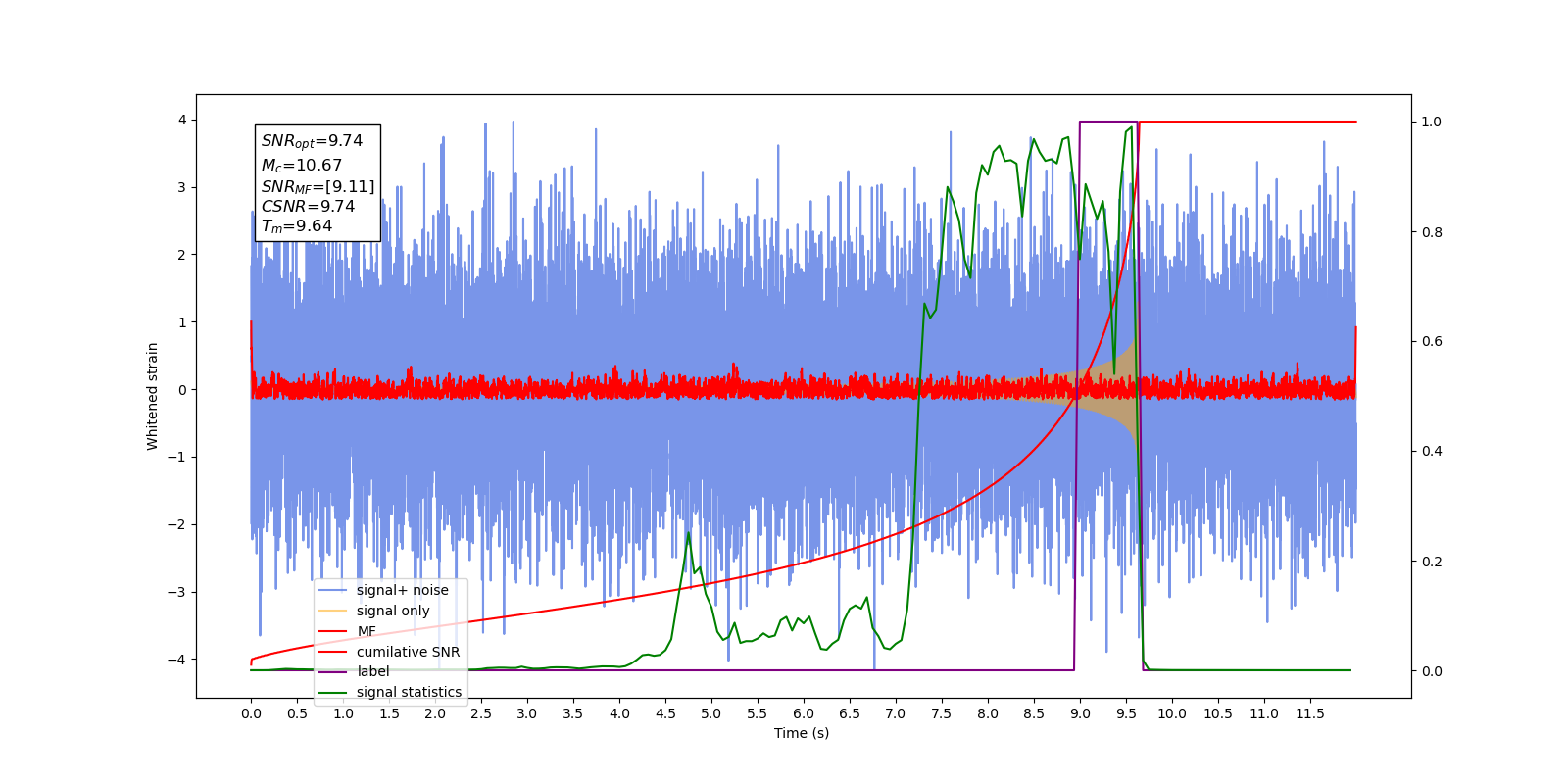
Task: Click the 'signal+ noise' legend entry
Action: coord(383,590)
